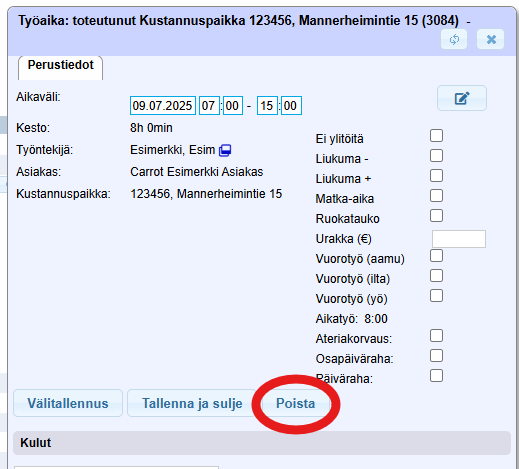
Task: Enable the Ateriakorvaus checkbox
Action: tap(436, 336)
